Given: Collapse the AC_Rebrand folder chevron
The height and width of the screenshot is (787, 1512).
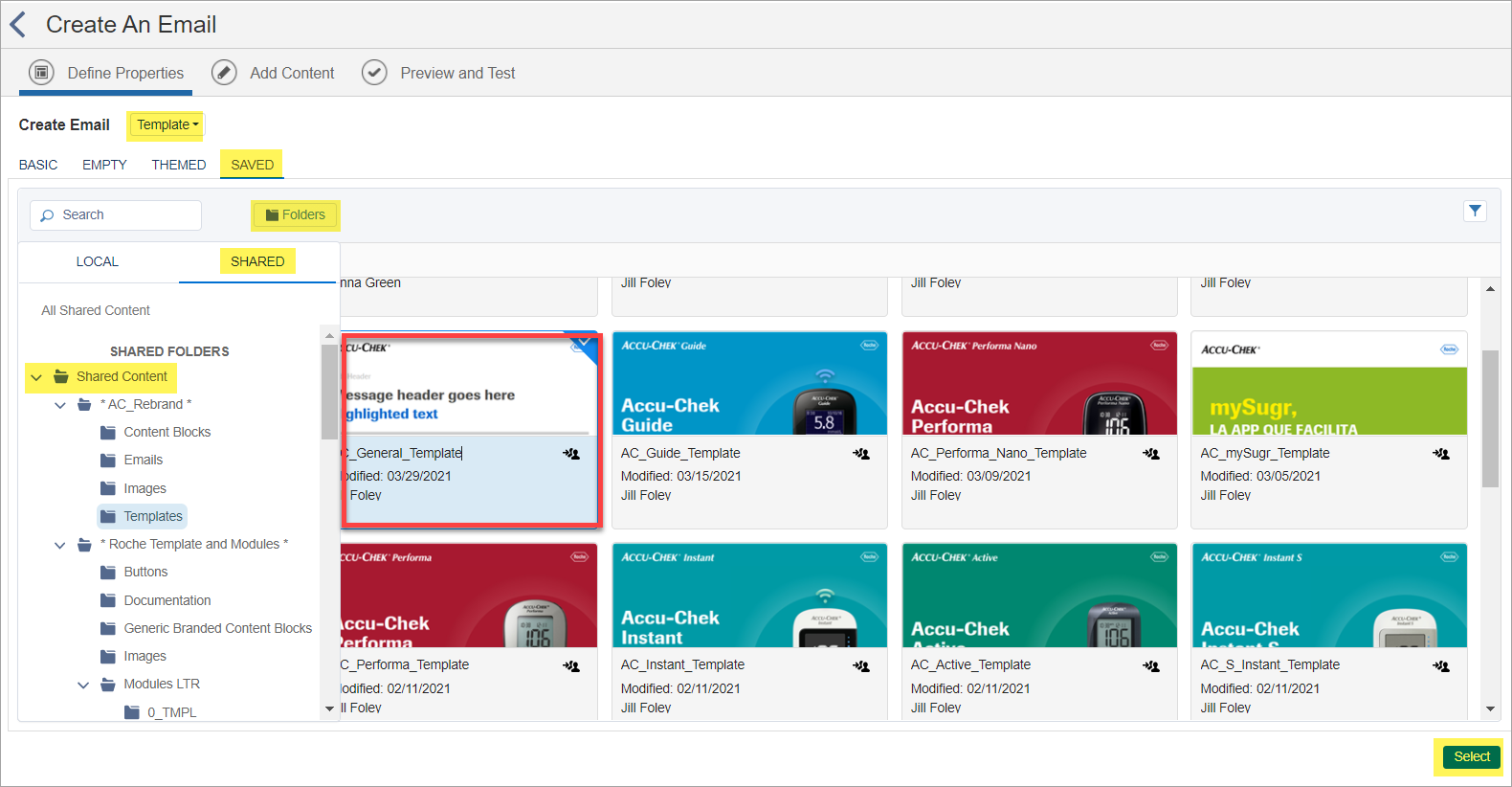Looking at the screenshot, I should (x=60, y=405).
